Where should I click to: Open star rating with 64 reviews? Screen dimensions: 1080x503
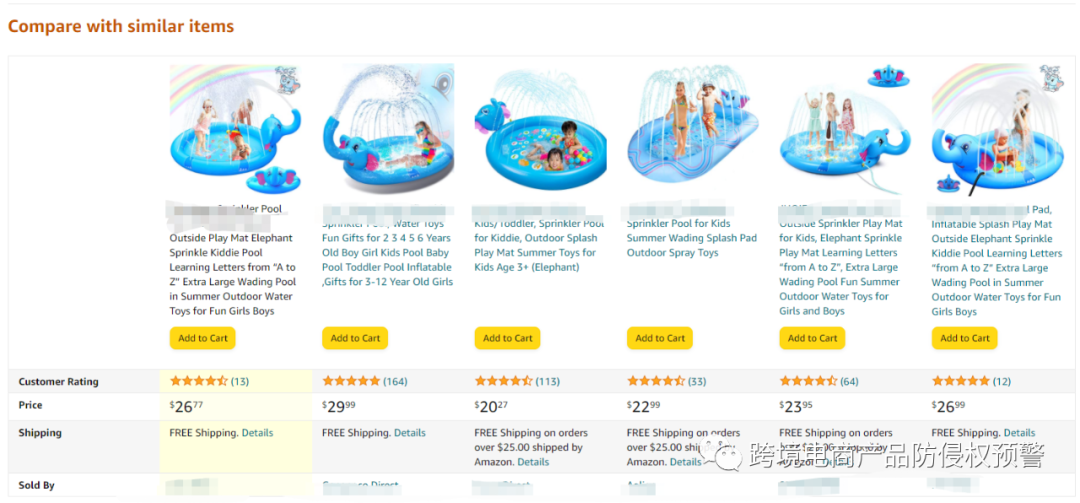[x=807, y=381]
